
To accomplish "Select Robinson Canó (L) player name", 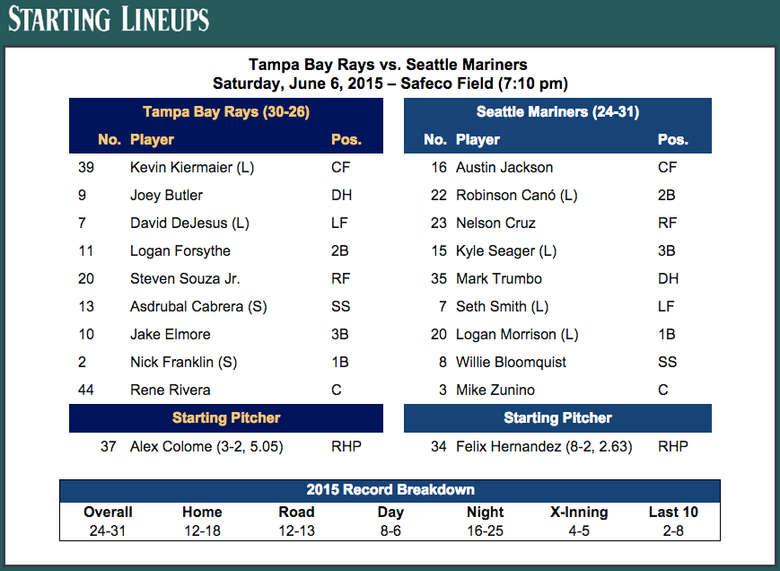I will coord(517,195).
